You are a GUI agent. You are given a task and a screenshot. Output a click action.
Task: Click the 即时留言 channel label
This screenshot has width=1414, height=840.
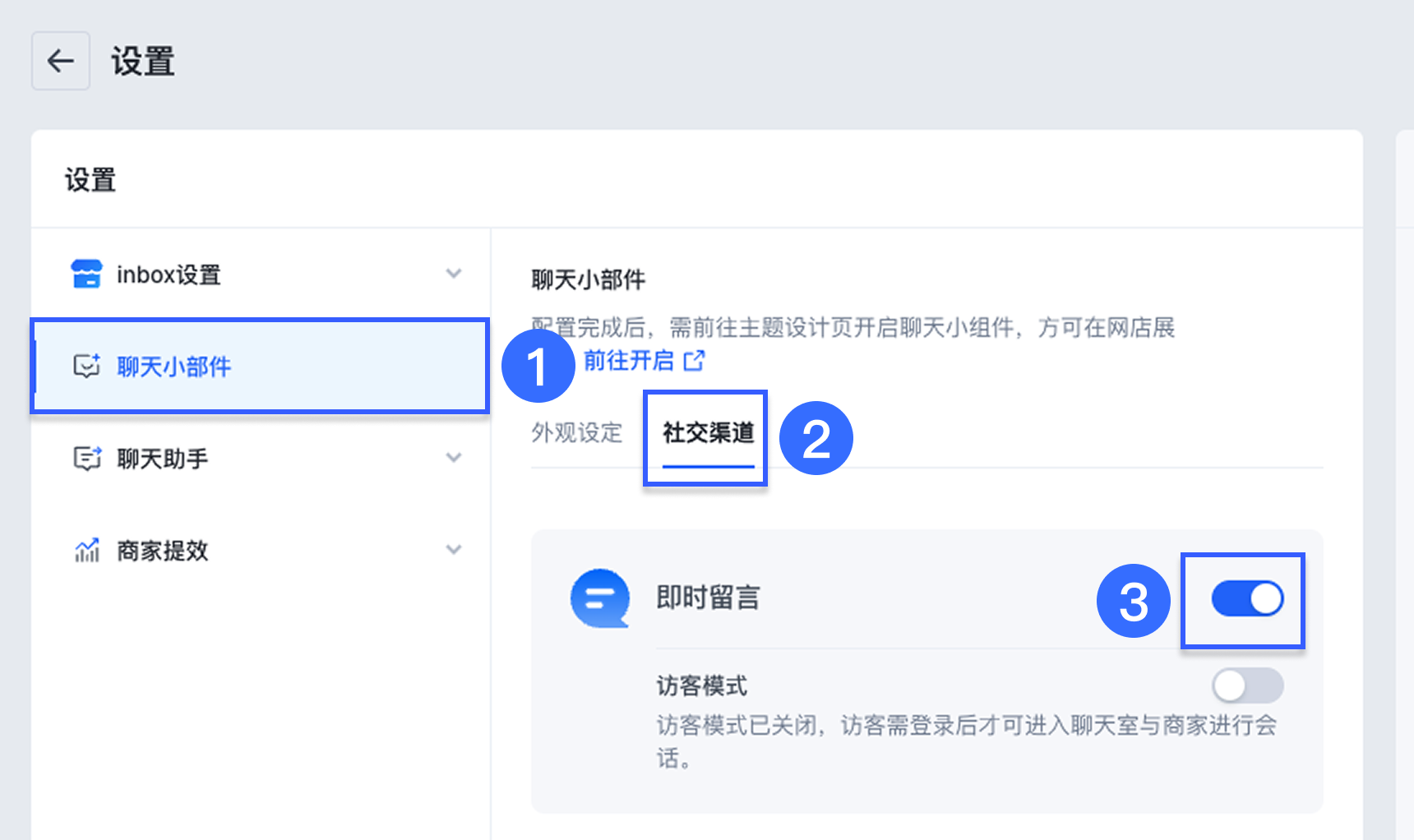(708, 598)
